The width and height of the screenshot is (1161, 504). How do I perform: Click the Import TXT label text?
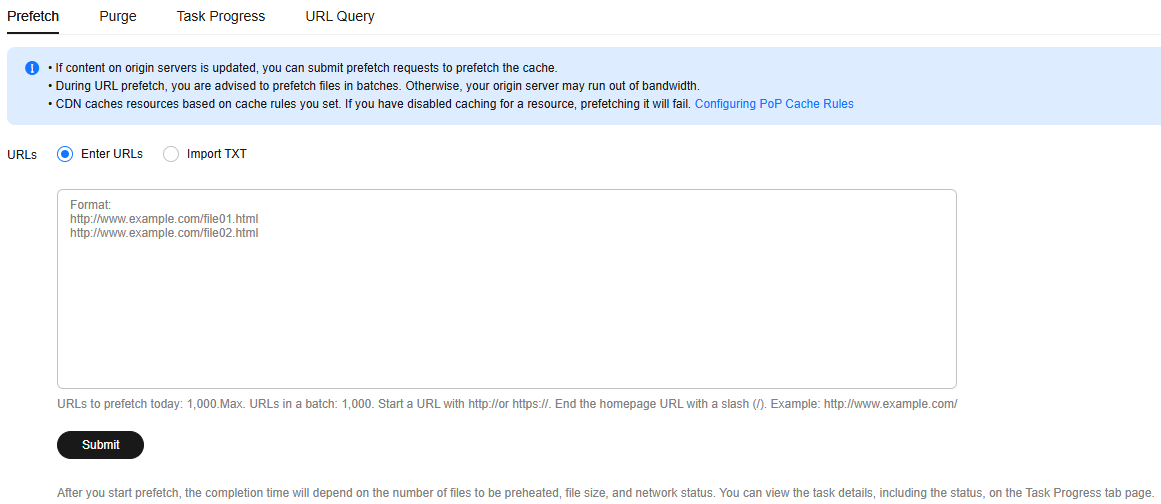[217, 154]
